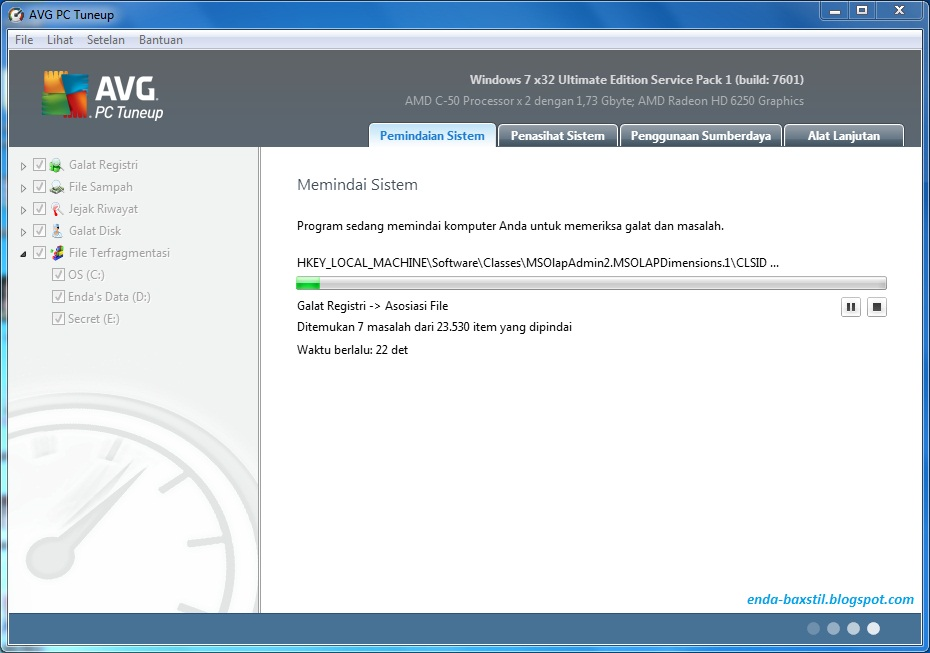930x653 pixels.
Task: Select the OS (C:) drive label
Action: coord(86,275)
